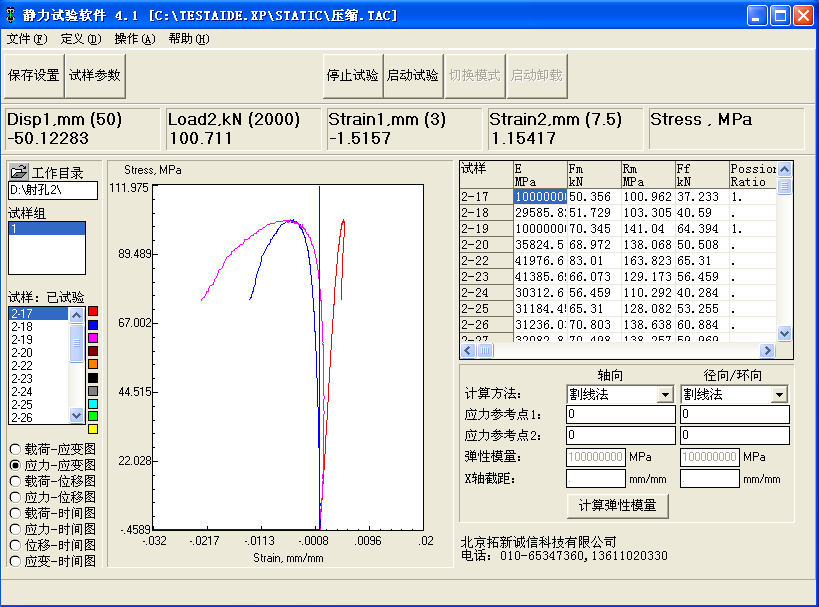Pick the gray color swatch
This screenshot has height=607, width=819.
[93, 391]
